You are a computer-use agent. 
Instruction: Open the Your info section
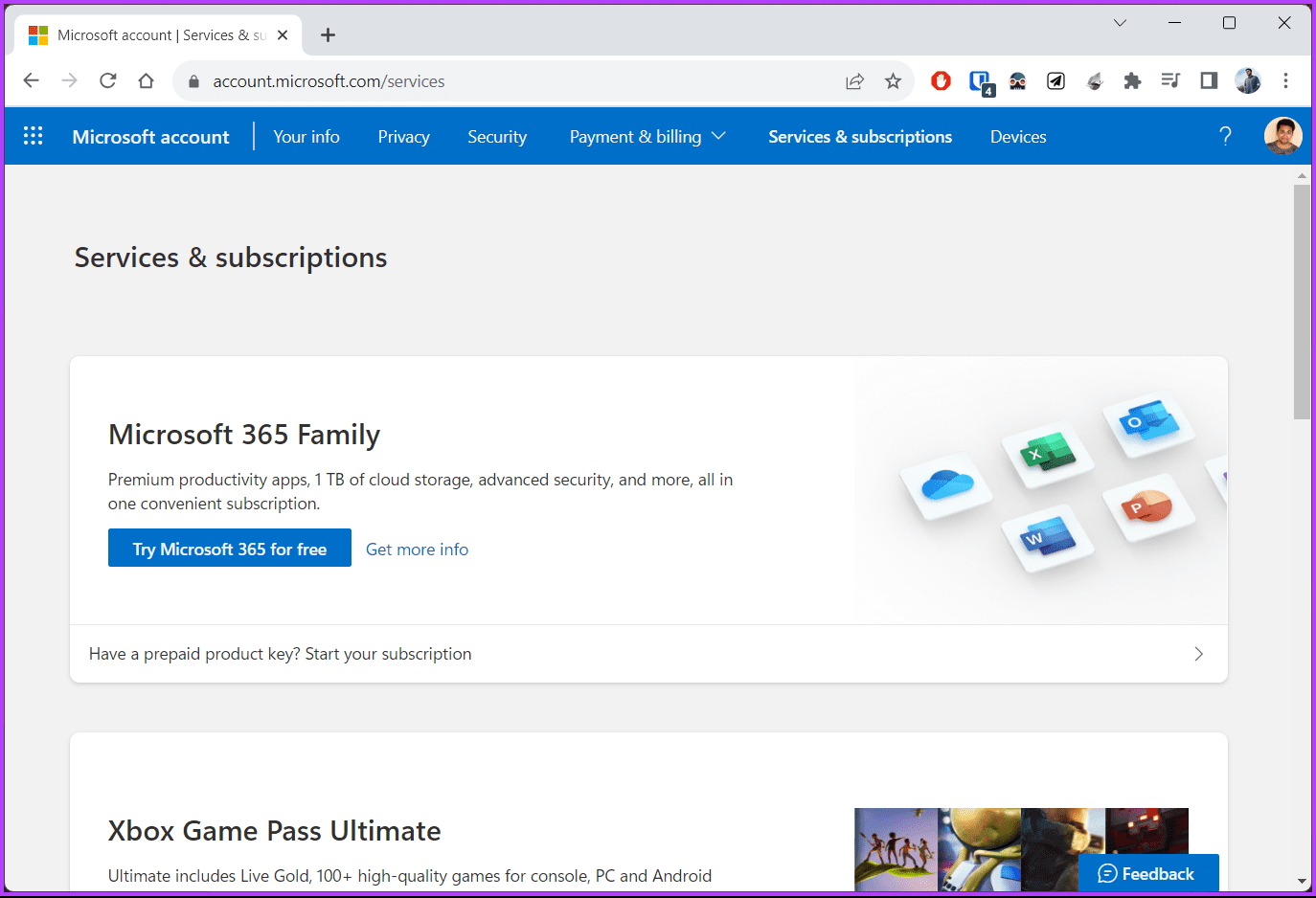coord(306,137)
